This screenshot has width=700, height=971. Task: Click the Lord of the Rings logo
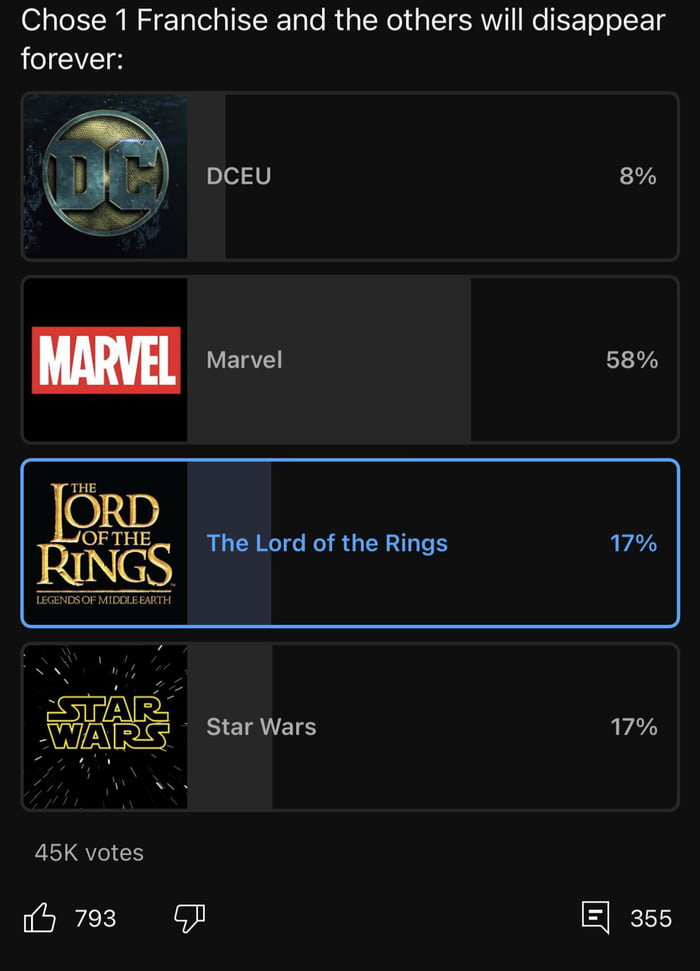pos(105,543)
